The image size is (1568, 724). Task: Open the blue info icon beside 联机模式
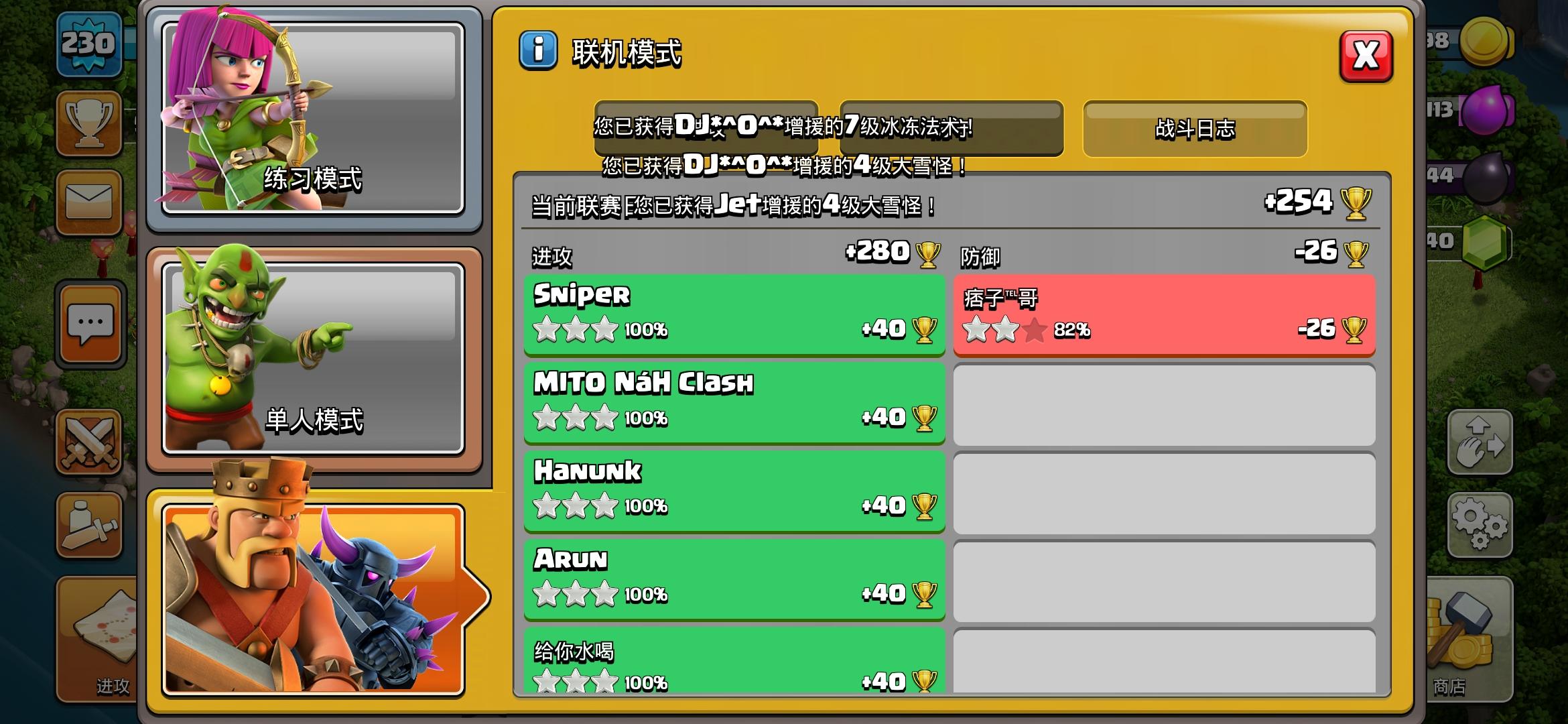538,51
